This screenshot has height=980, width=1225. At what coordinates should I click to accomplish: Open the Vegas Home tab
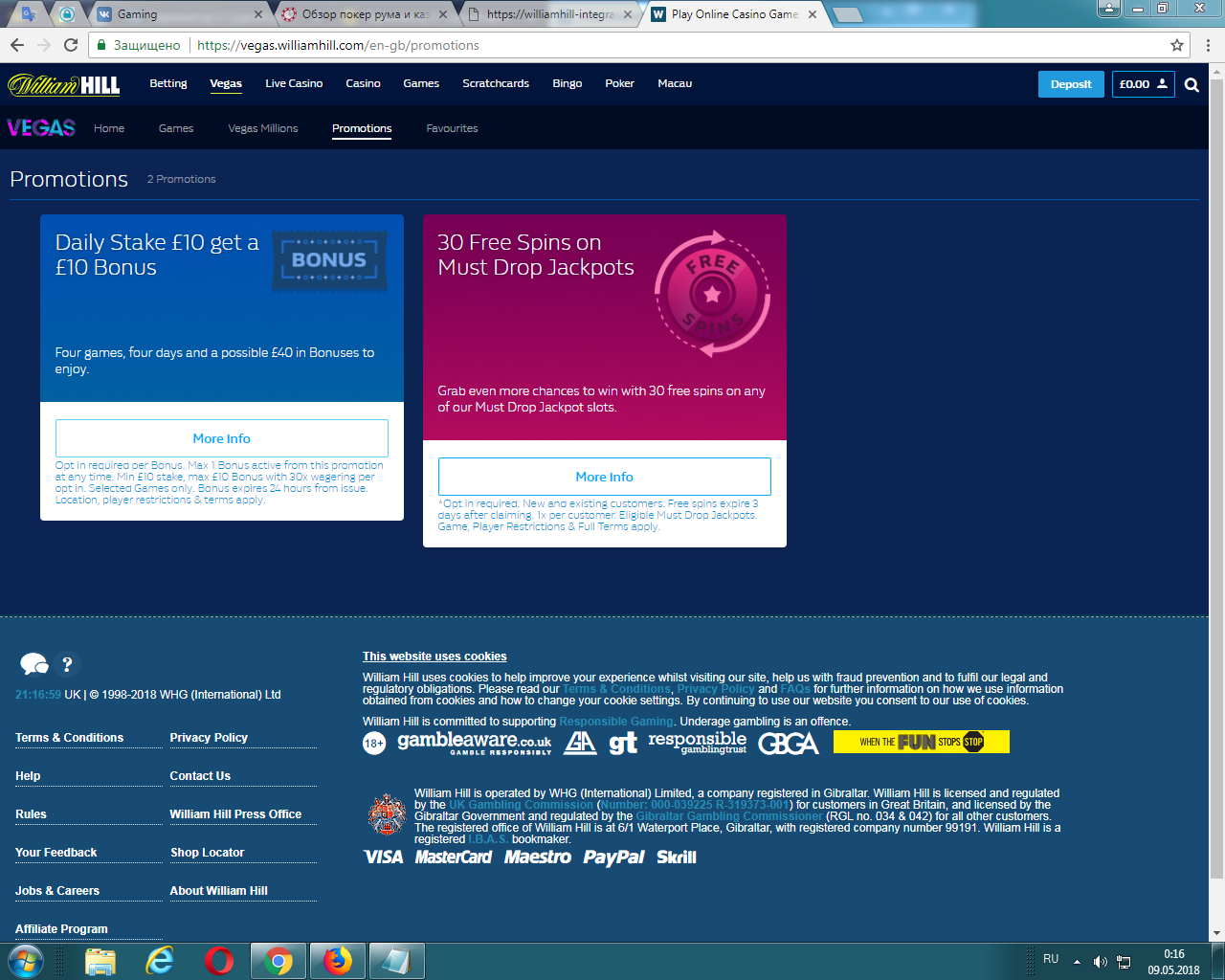point(109,128)
